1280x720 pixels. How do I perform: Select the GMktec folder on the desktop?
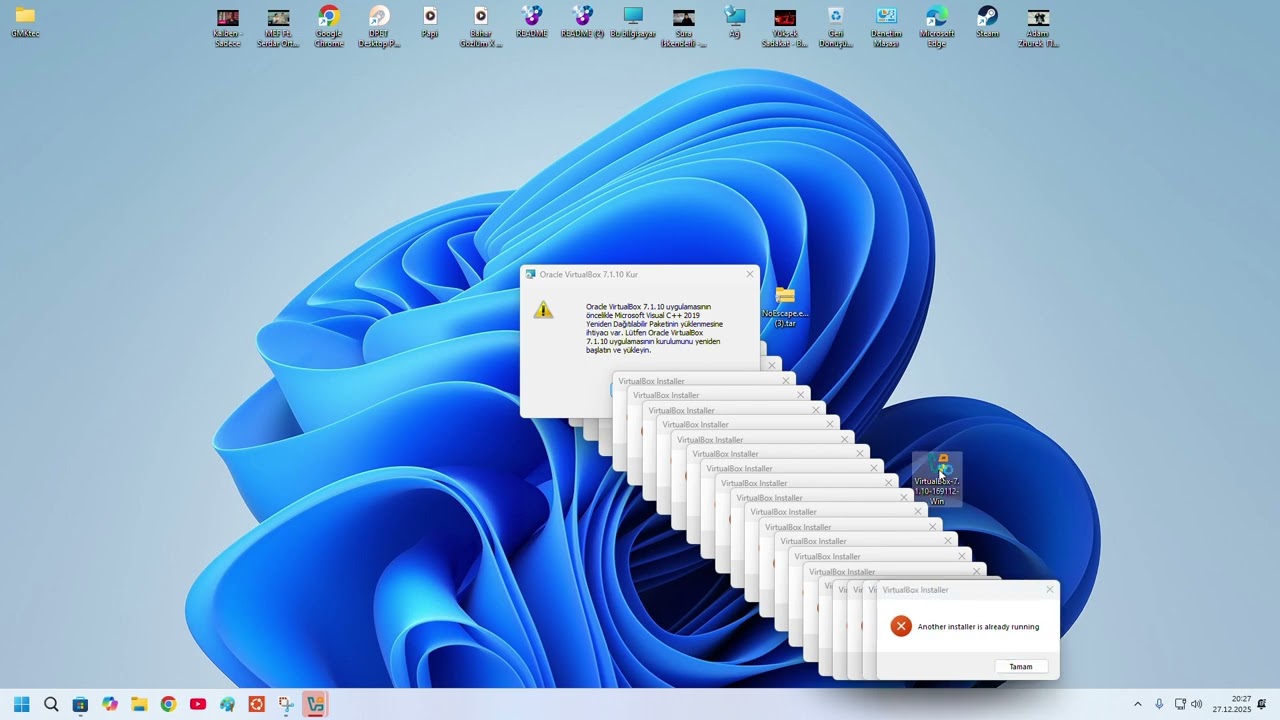pos(25,23)
